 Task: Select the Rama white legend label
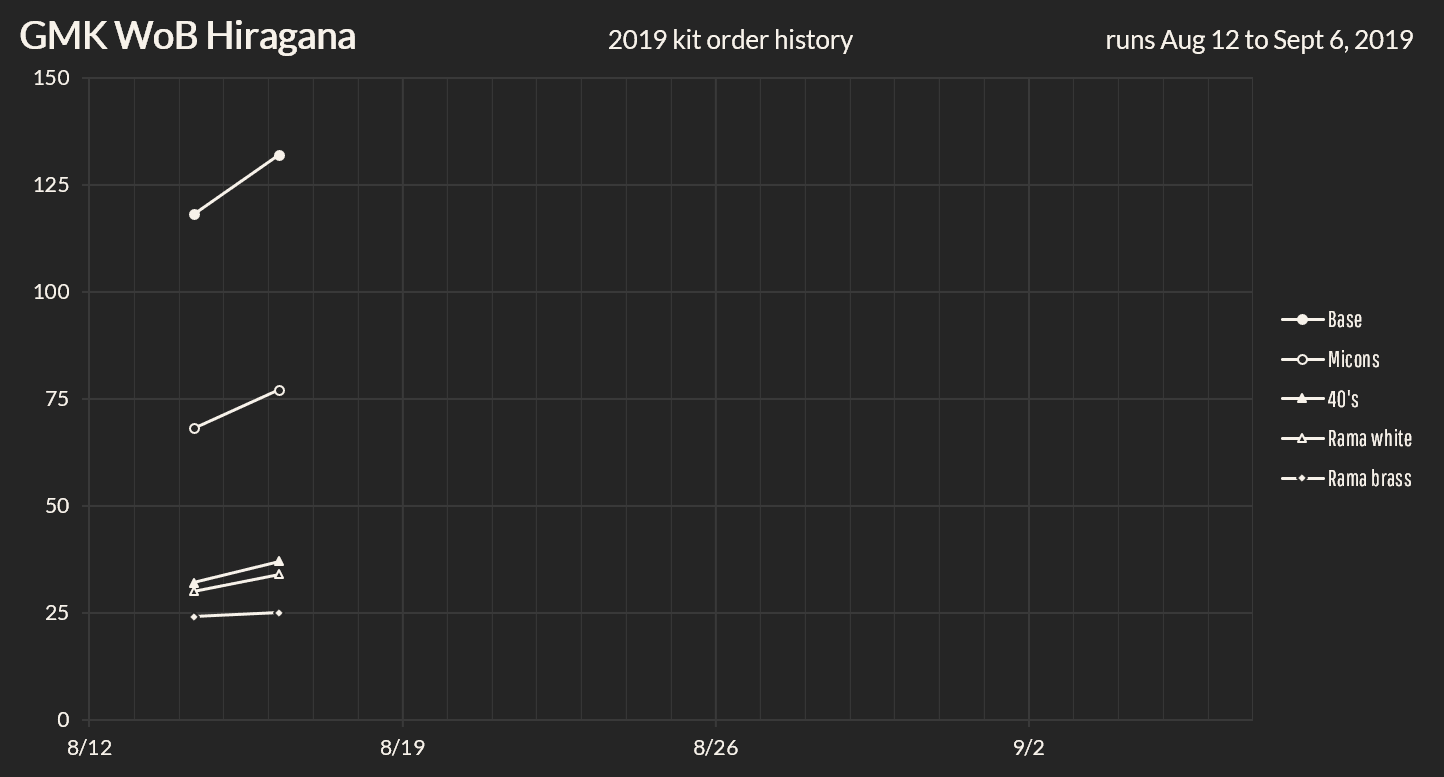1370,438
